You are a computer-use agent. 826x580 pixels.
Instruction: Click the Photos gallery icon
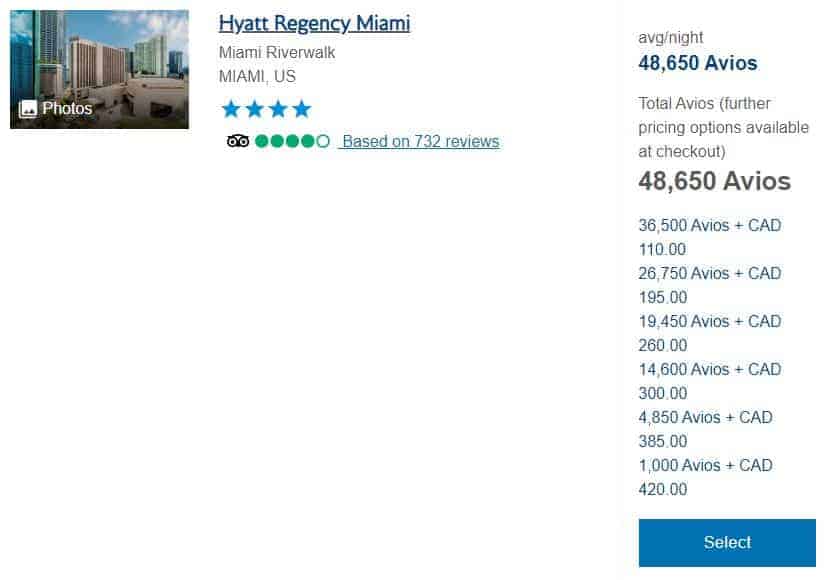[x=28, y=109]
